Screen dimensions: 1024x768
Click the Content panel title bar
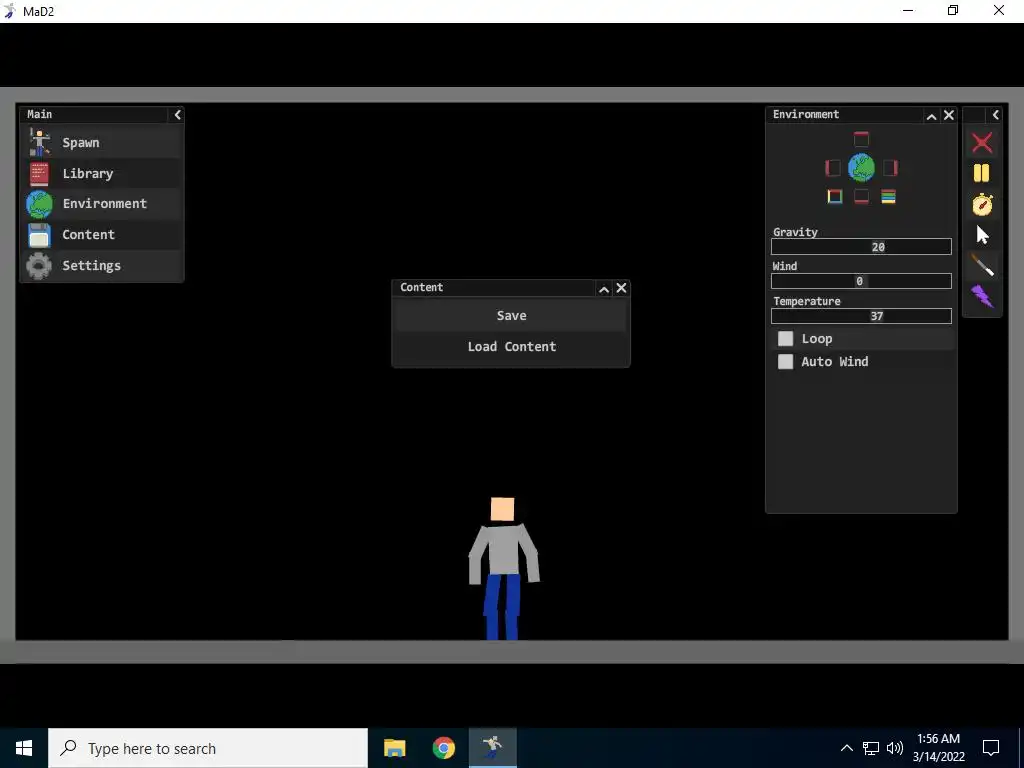pos(494,288)
